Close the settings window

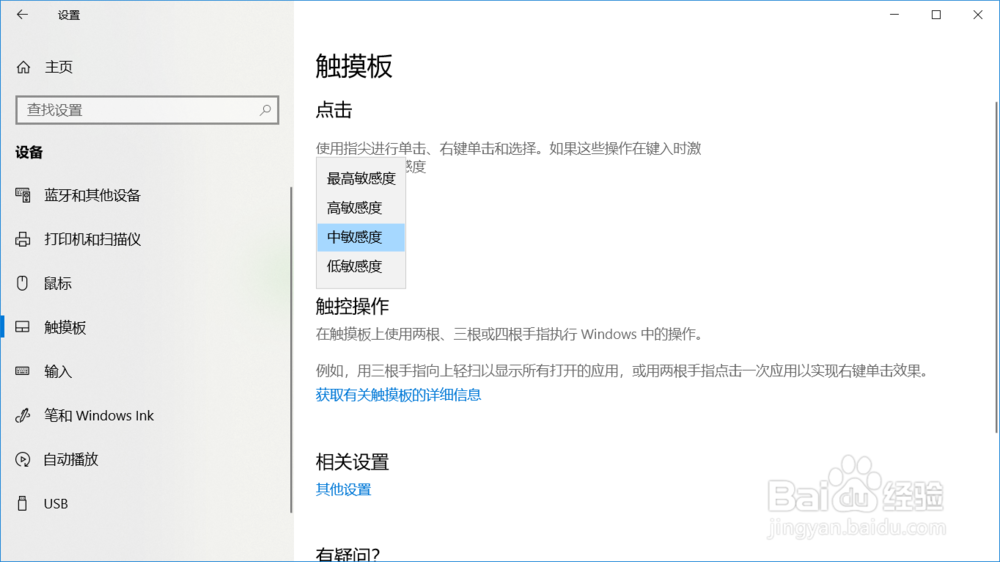(x=978, y=14)
